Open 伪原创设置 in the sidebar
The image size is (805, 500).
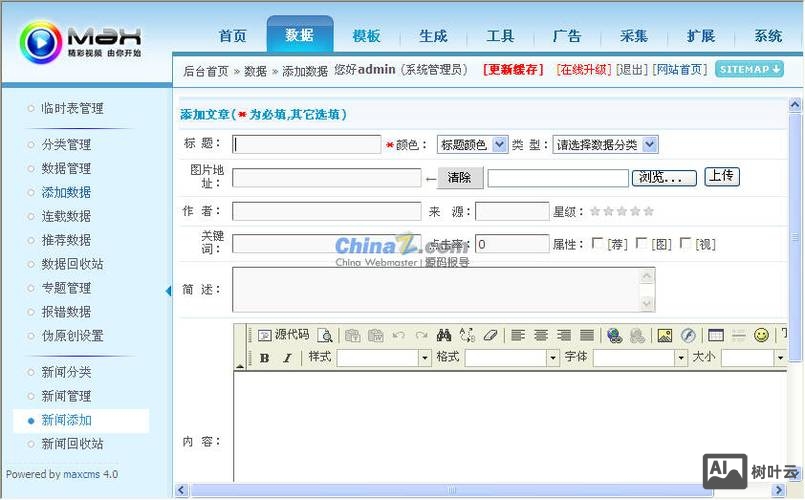tap(72, 336)
